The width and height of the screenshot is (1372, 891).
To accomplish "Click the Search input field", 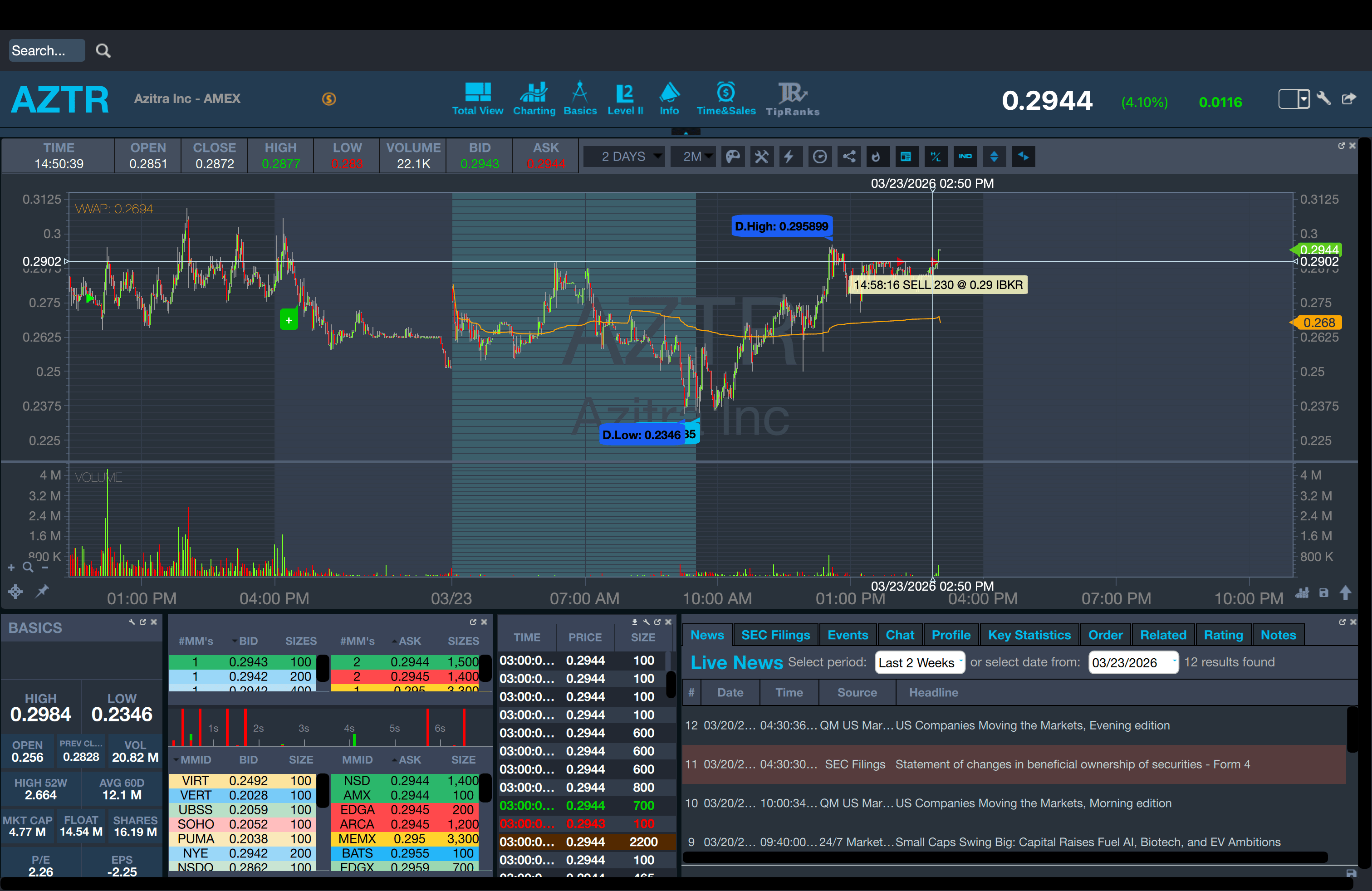I will (x=46, y=51).
